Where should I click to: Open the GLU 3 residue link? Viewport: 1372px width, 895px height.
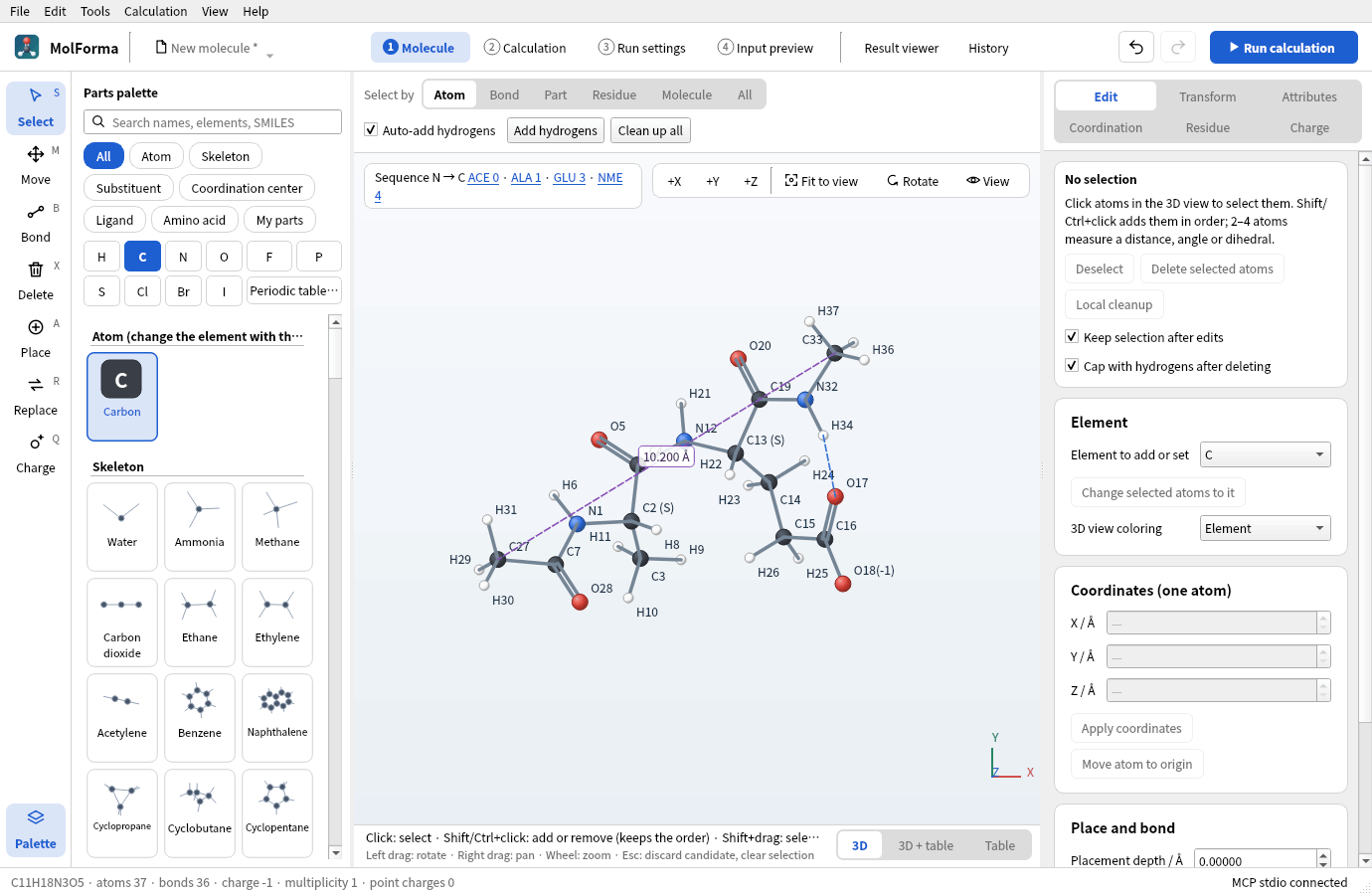(x=570, y=178)
